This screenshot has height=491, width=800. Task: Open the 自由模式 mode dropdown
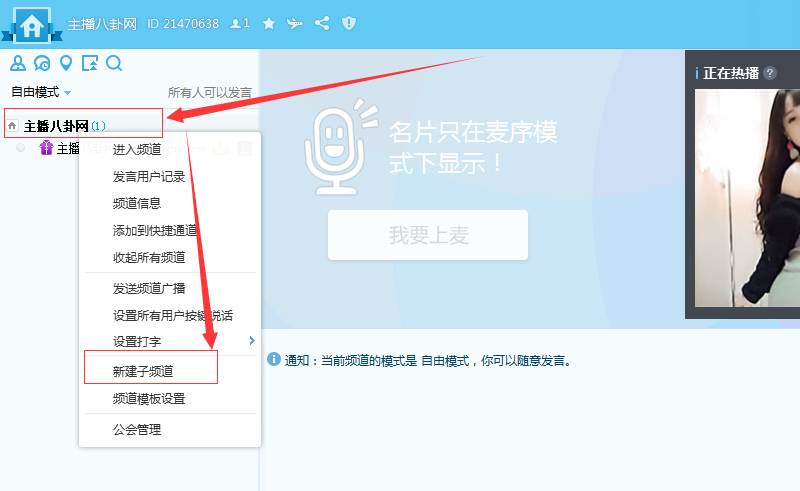40,92
